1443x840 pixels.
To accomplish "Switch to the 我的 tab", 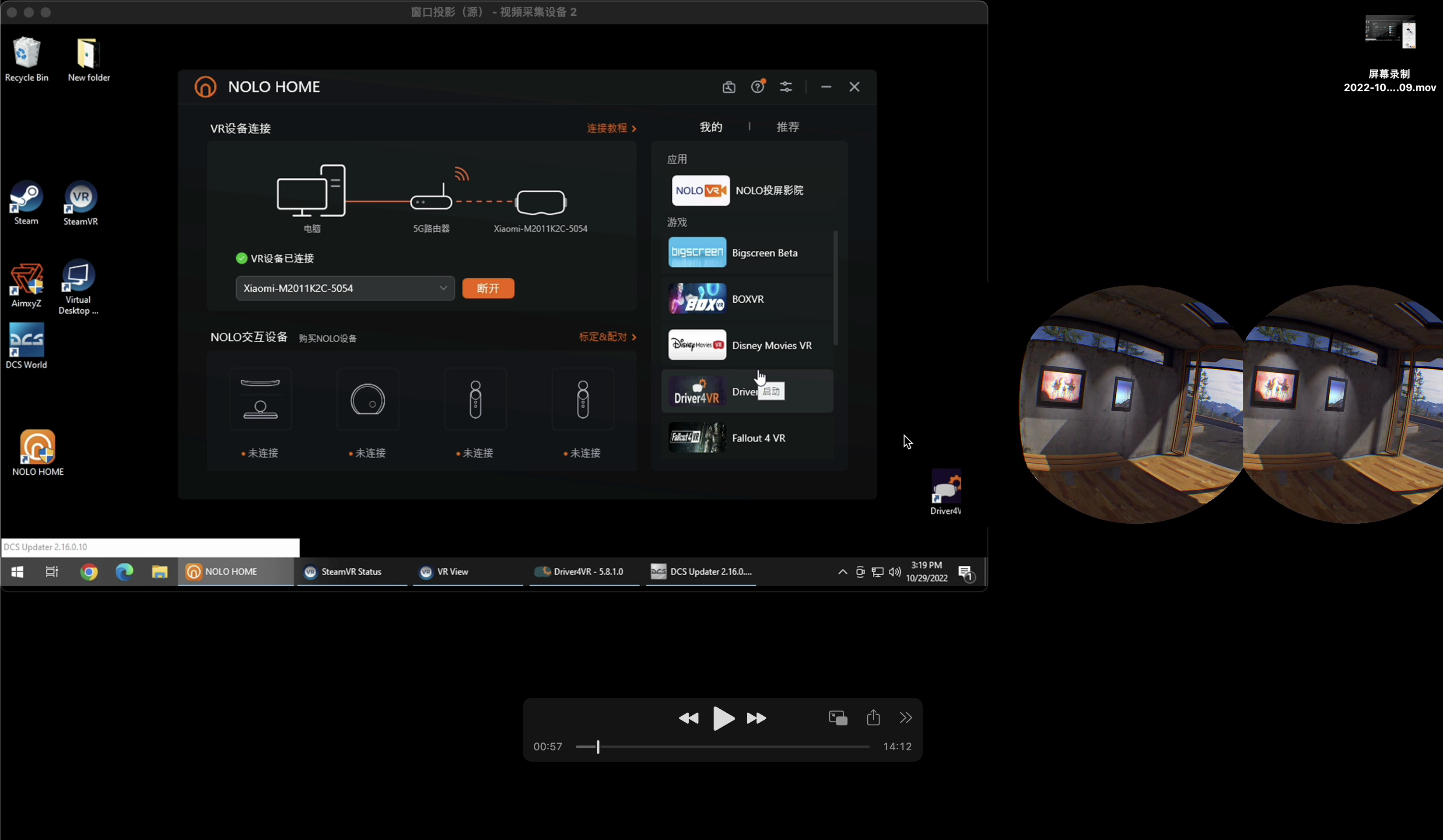I will (x=711, y=127).
